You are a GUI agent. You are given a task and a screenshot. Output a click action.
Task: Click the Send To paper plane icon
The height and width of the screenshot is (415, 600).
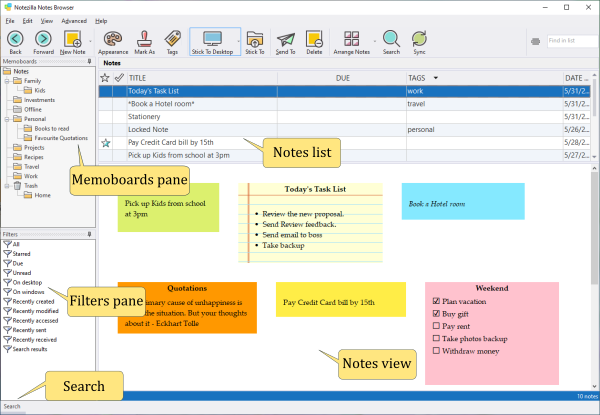tap(286, 40)
